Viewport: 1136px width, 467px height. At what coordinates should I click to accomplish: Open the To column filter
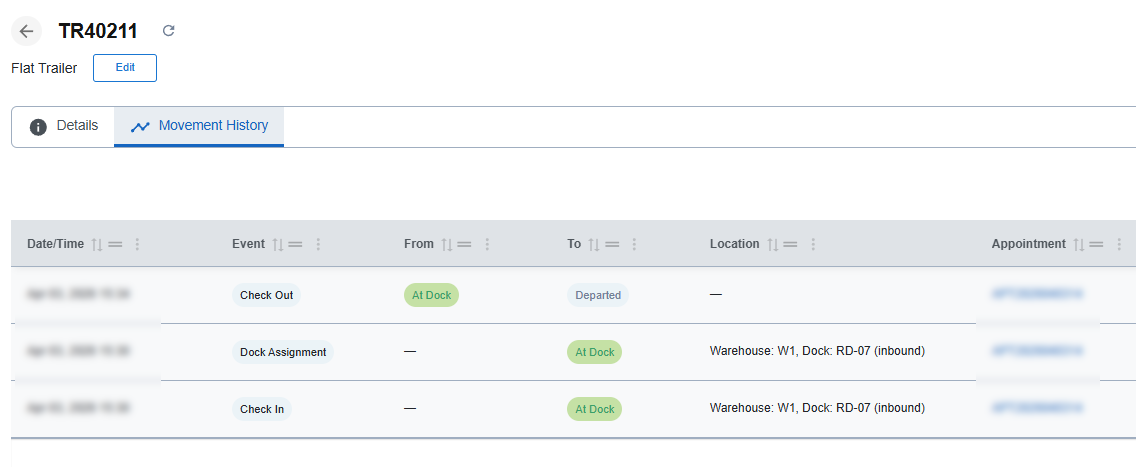pos(612,244)
